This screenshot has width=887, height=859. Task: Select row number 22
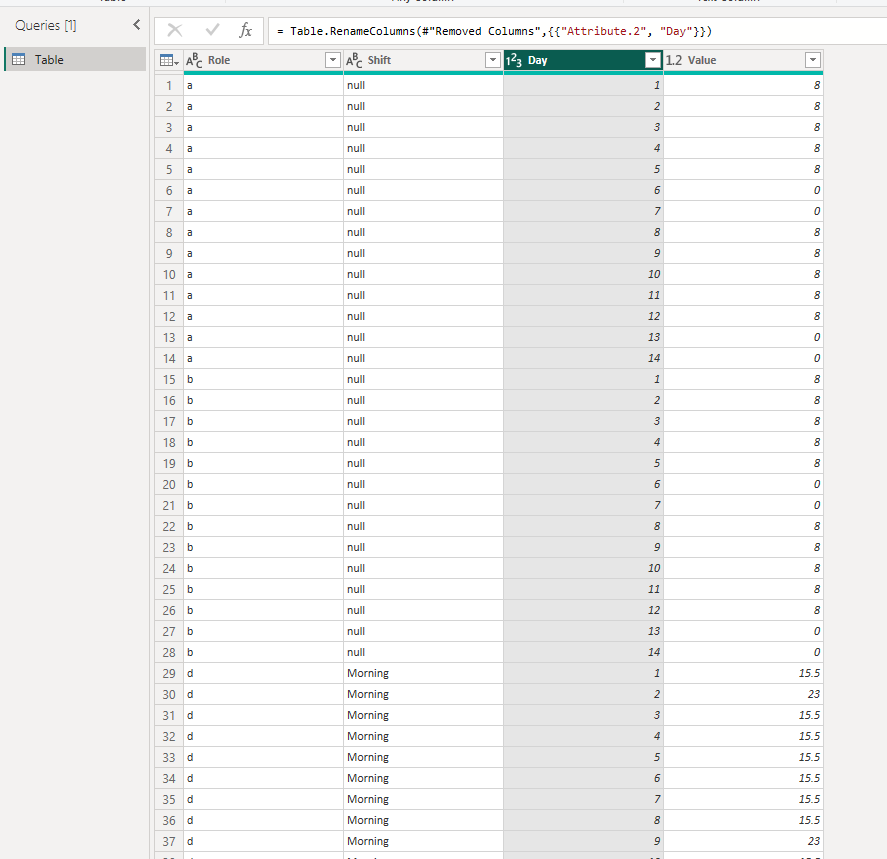tap(169, 526)
